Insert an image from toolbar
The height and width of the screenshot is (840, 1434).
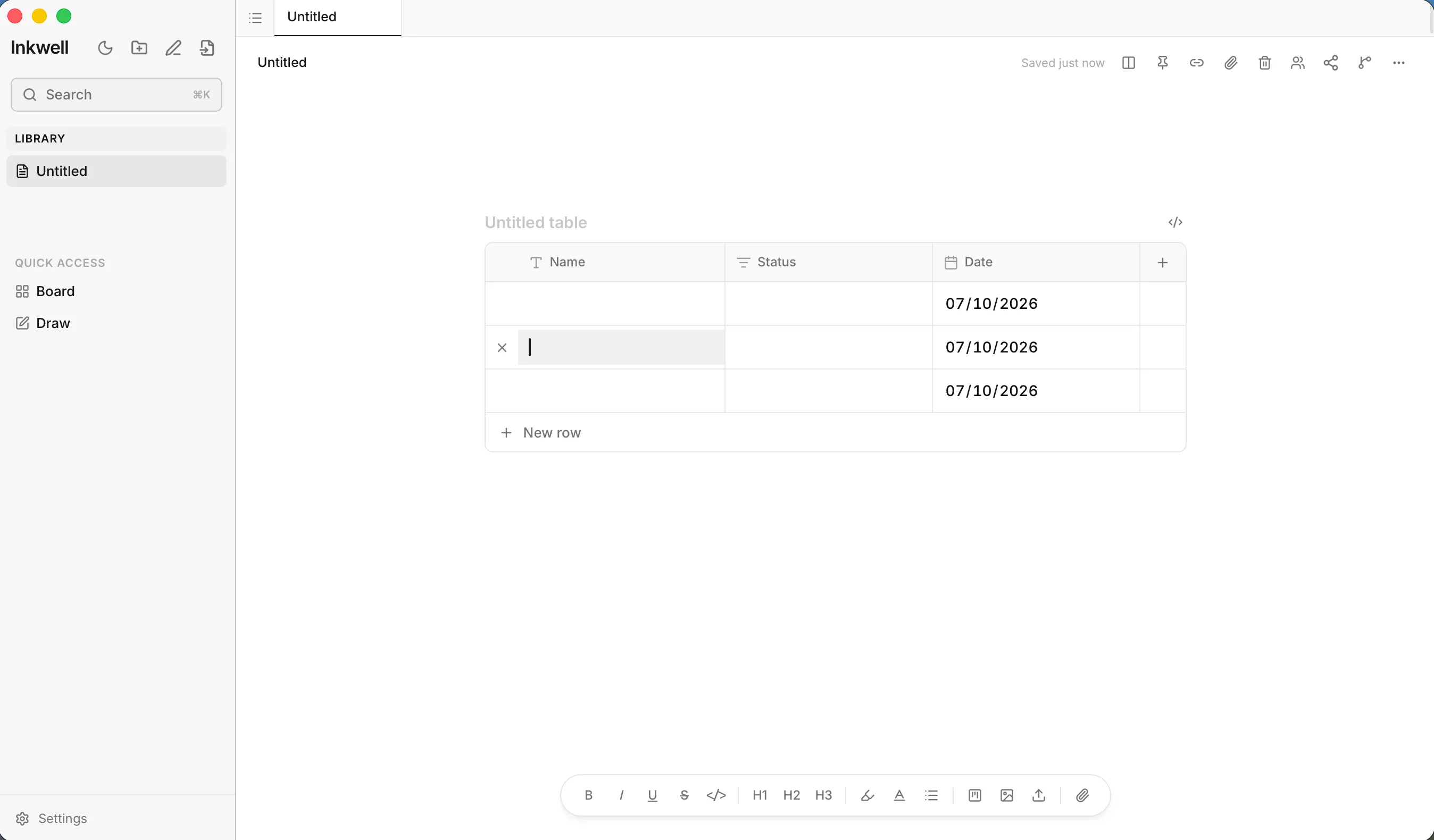click(1007, 795)
